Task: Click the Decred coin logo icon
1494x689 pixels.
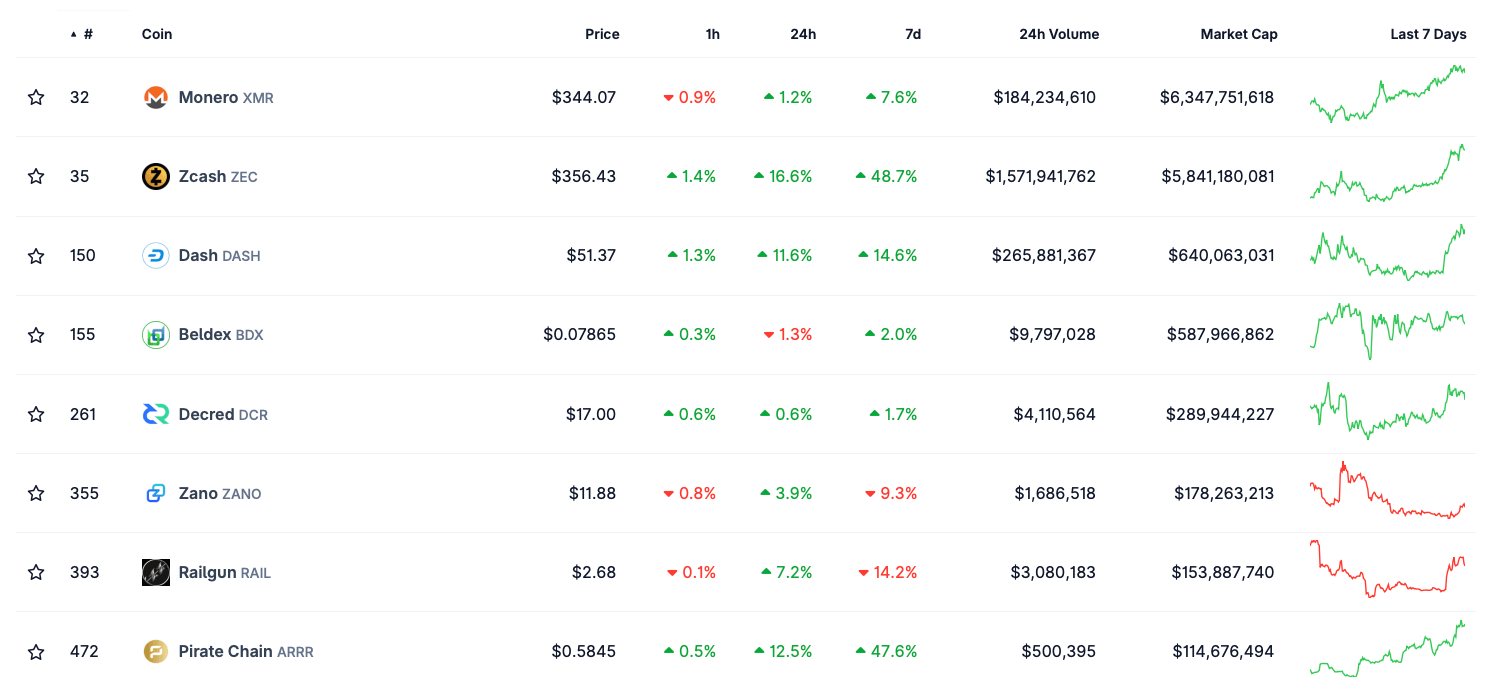Action: [155, 414]
